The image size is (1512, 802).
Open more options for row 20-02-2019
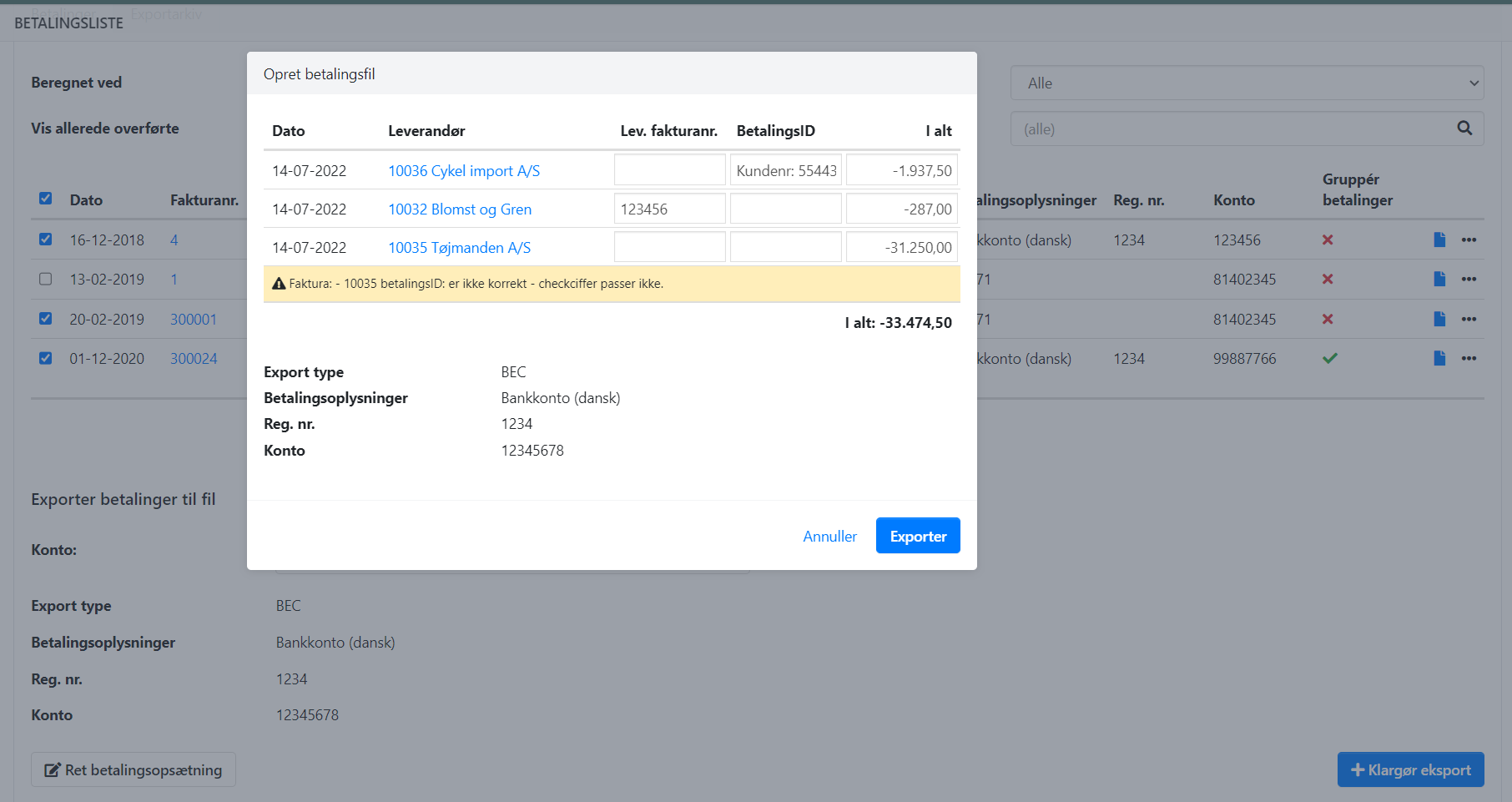(1469, 320)
